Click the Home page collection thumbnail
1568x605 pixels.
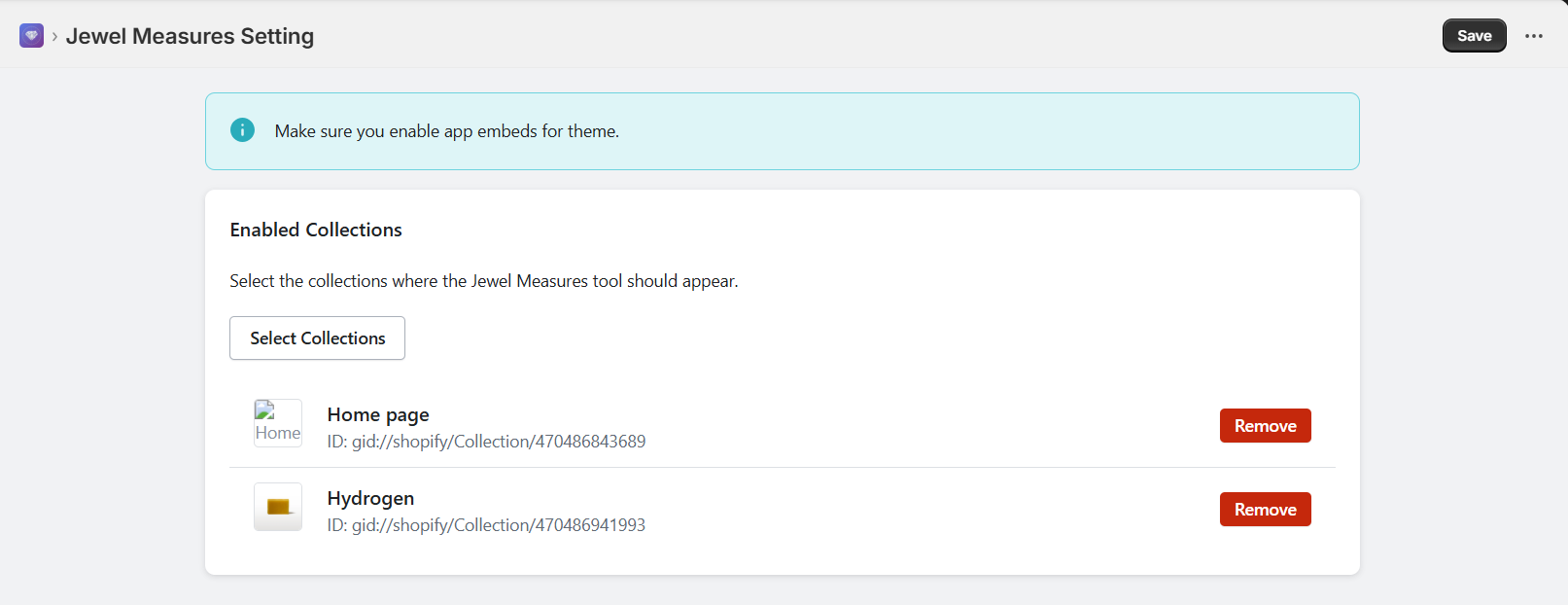click(x=278, y=423)
